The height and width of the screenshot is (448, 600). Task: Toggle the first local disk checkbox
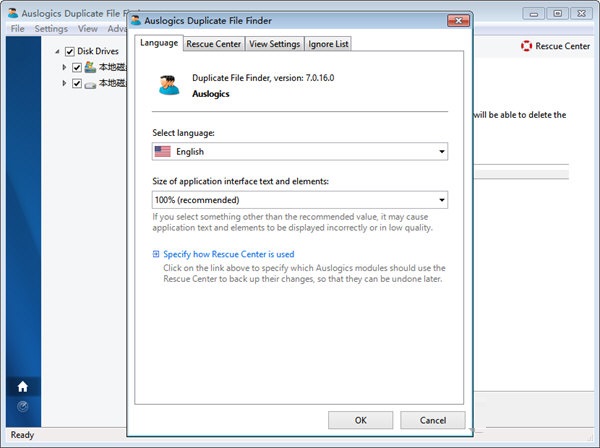click(x=77, y=68)
